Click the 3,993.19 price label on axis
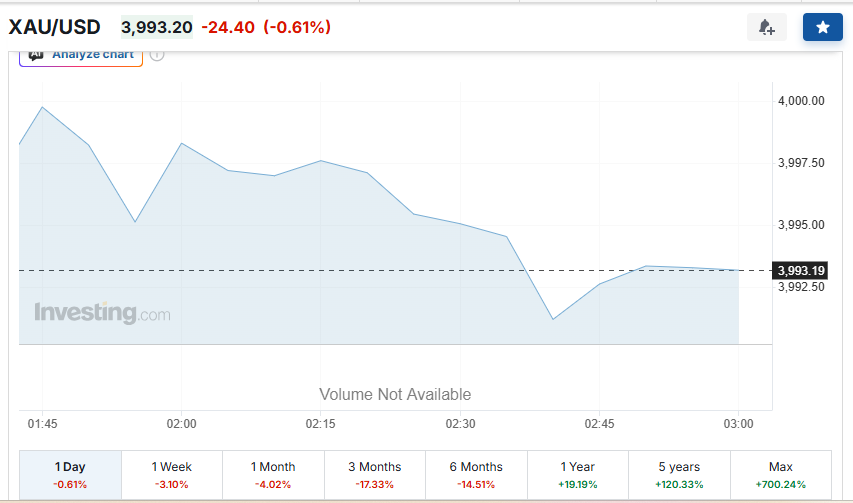The height and width of the screenshot is (503, 853). [x=800, y=270]
